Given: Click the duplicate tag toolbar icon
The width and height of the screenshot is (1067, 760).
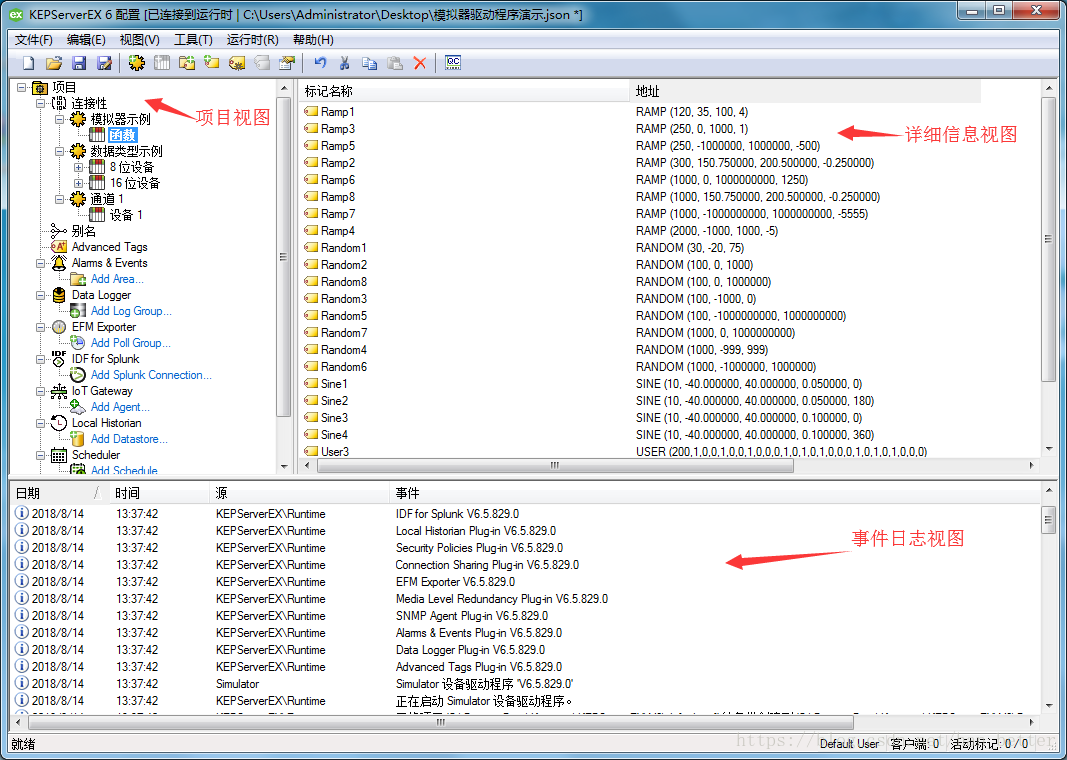Looking at the screenshot, I should click(262, 63).
